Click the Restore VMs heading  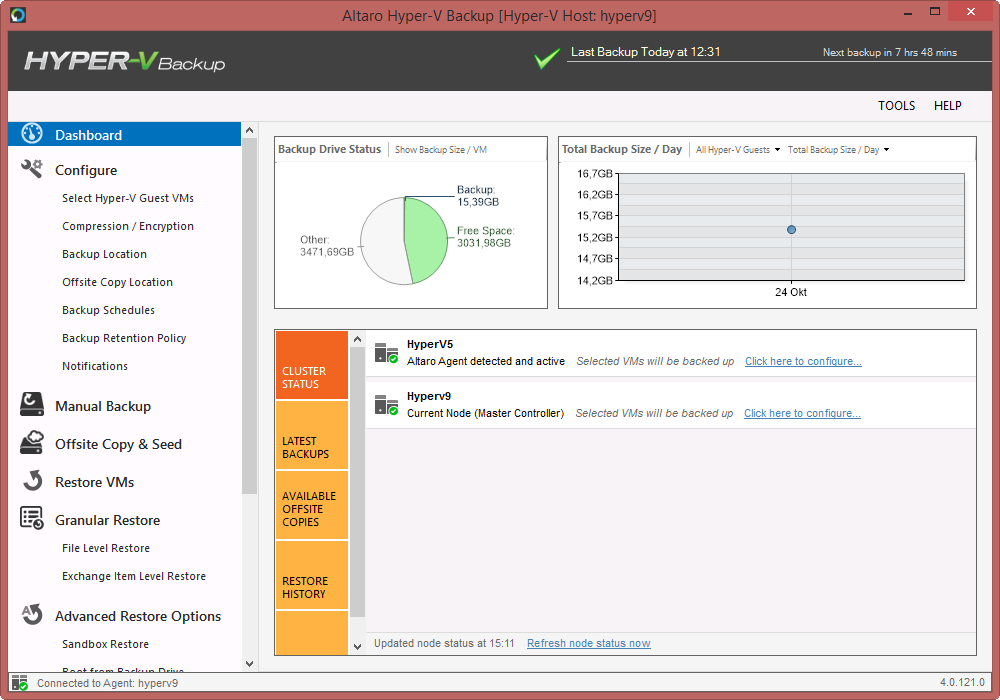point(94,482)
